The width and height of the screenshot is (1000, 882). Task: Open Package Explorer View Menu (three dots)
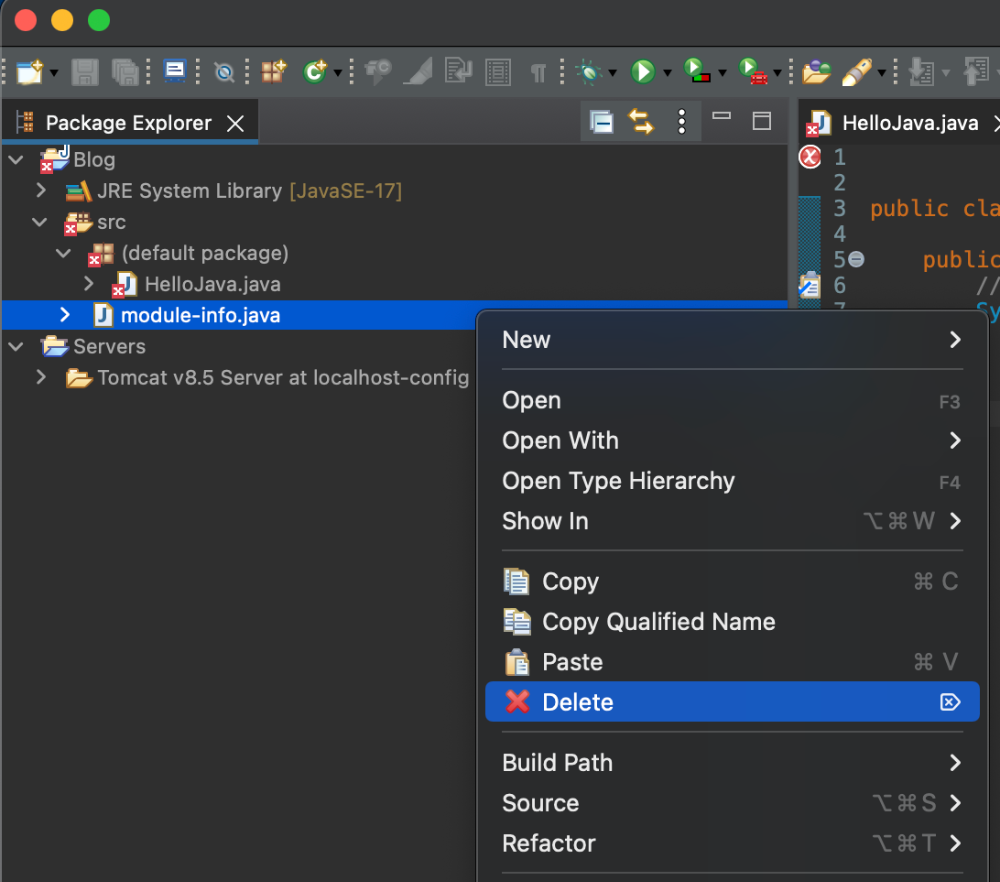682,122
